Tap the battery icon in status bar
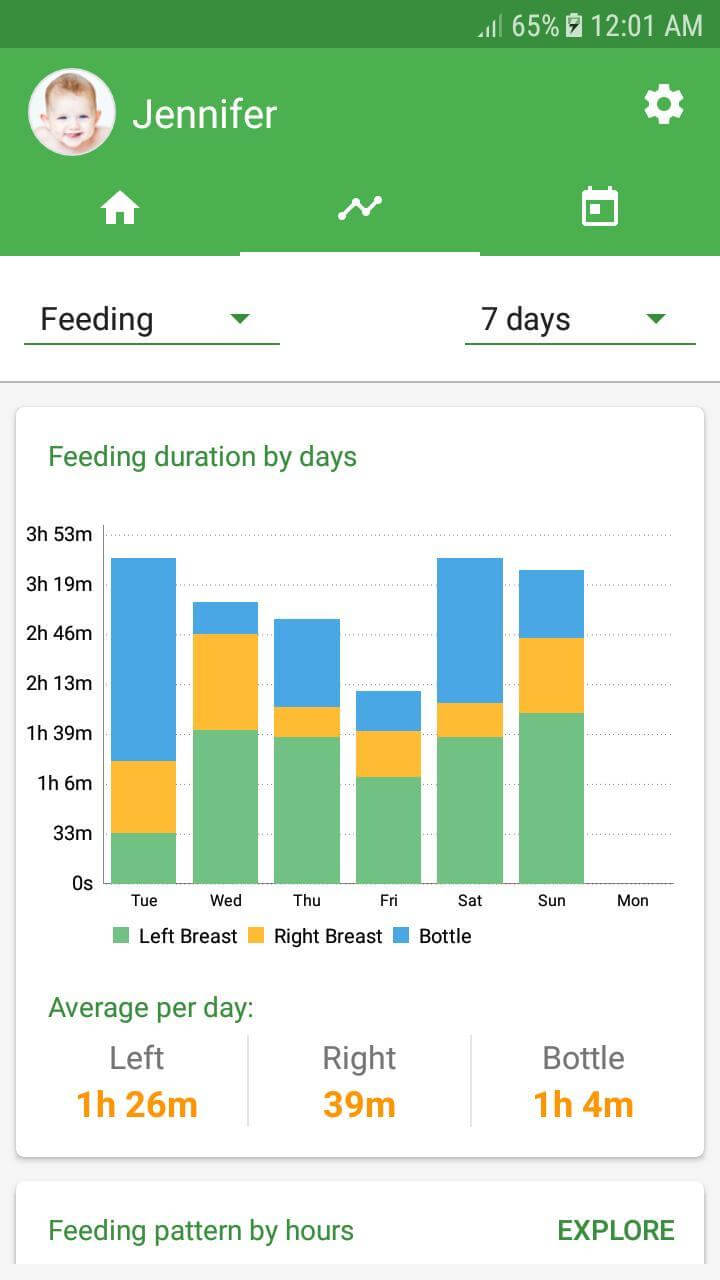This screenshot has width=720, height=1280. (574, 26)
